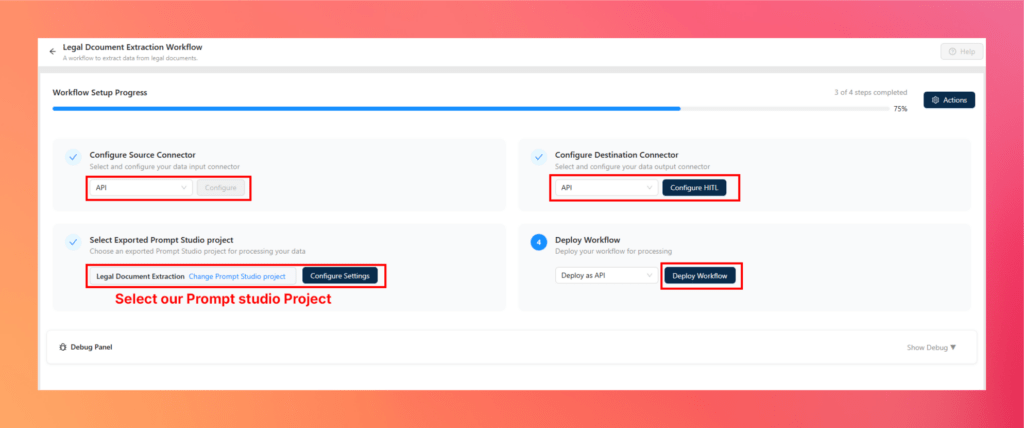Image resolution: width=1024 pixels, height=428 pixels.
Task: Click the Prompt Studio project checkmark icon
Action: pyautogui.click(x=73, y=242)
